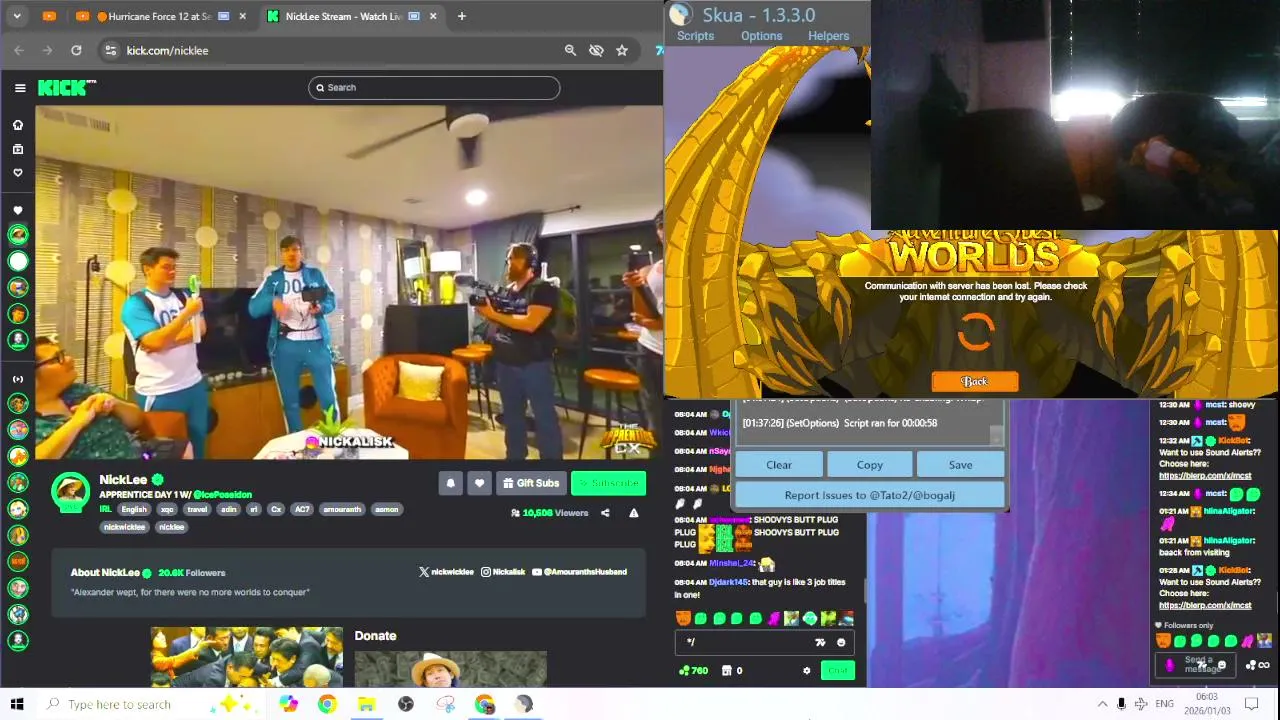The width and height of the screenshot is (1280, 720).
Task: Click the crossed-out eye icon in address bar
Action: click(596, 50)
